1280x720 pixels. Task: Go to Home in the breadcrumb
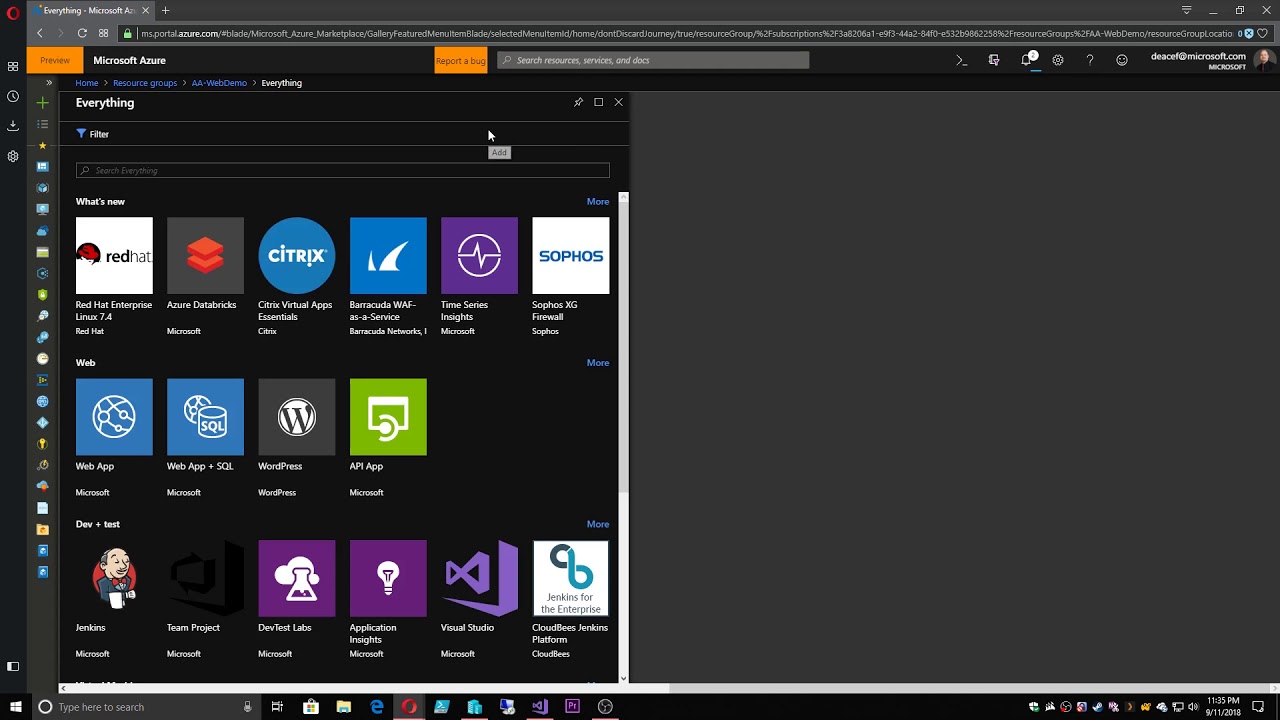coord(87,83)
